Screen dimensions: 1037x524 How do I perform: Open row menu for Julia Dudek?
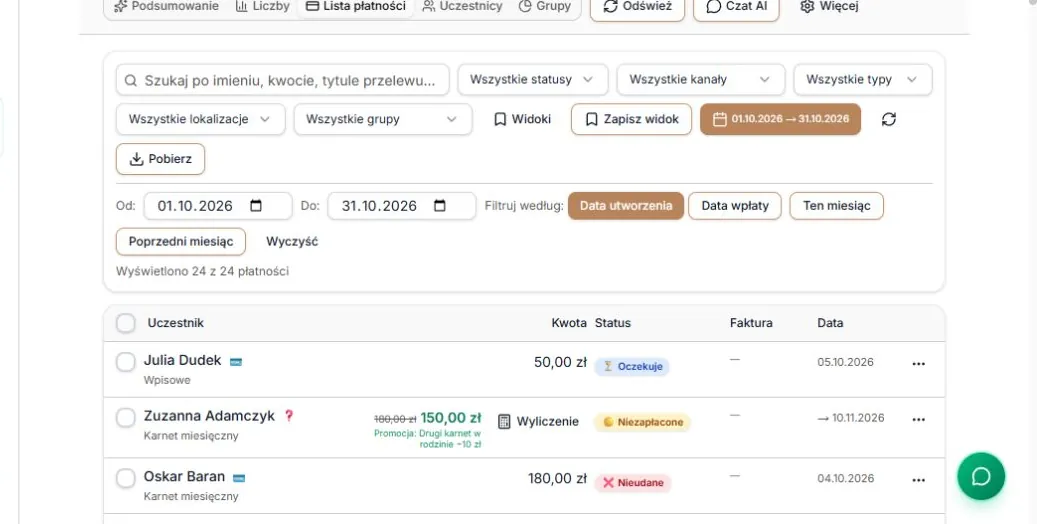pyautogui.click(x=919, y=364)
